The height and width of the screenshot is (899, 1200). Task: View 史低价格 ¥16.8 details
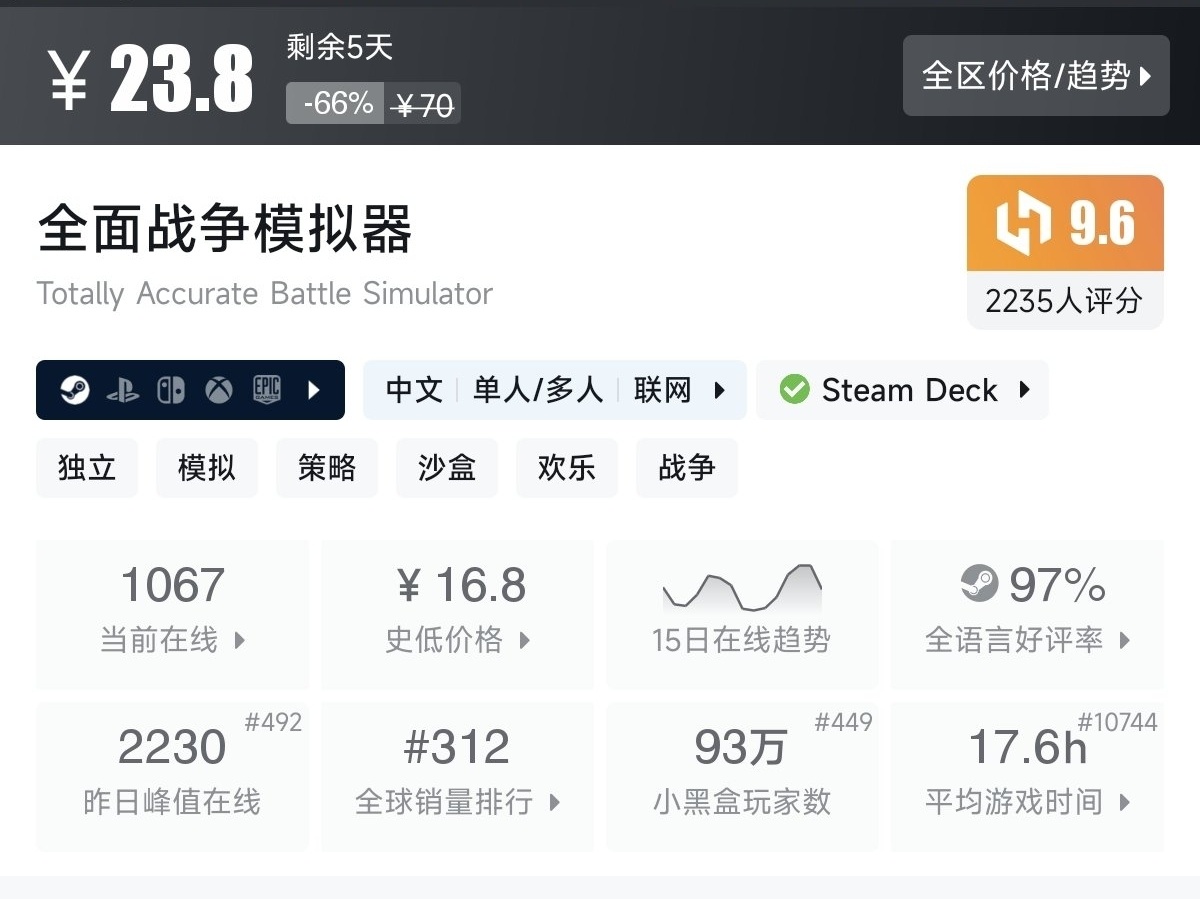coord(458,614)
